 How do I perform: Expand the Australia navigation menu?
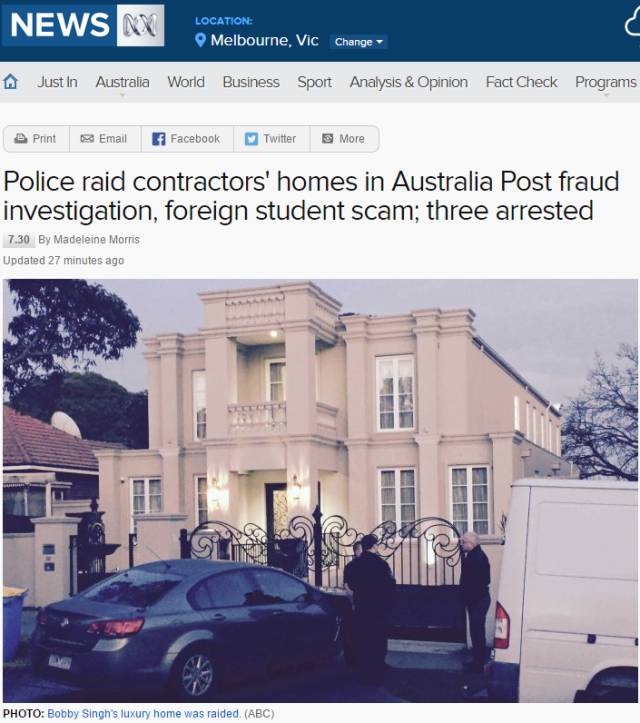coord(122,83)
